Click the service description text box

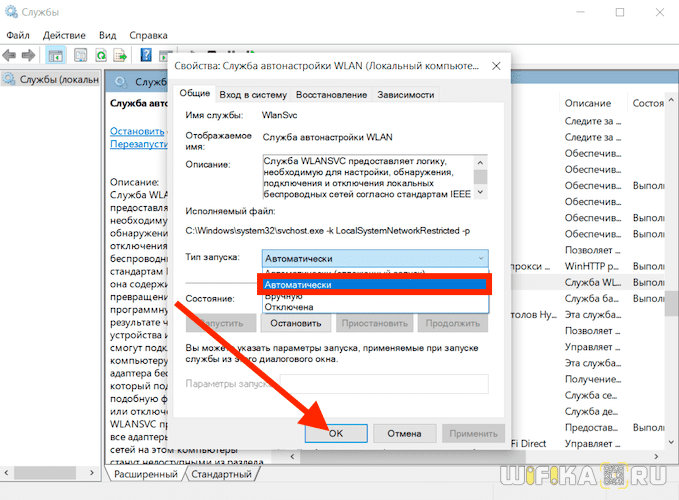click(368, 177)
